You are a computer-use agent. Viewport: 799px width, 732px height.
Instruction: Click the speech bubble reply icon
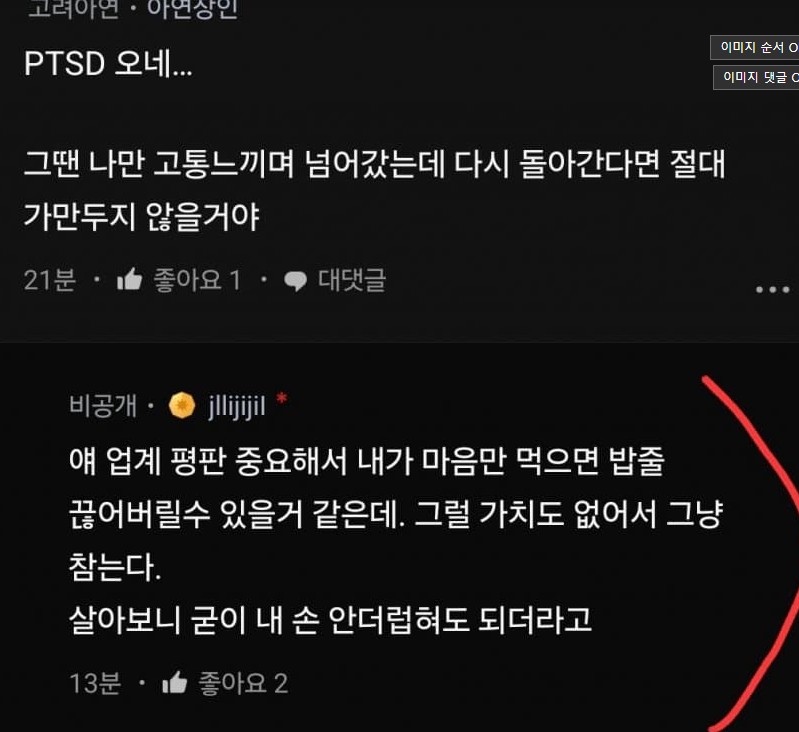tap(296, 281)
